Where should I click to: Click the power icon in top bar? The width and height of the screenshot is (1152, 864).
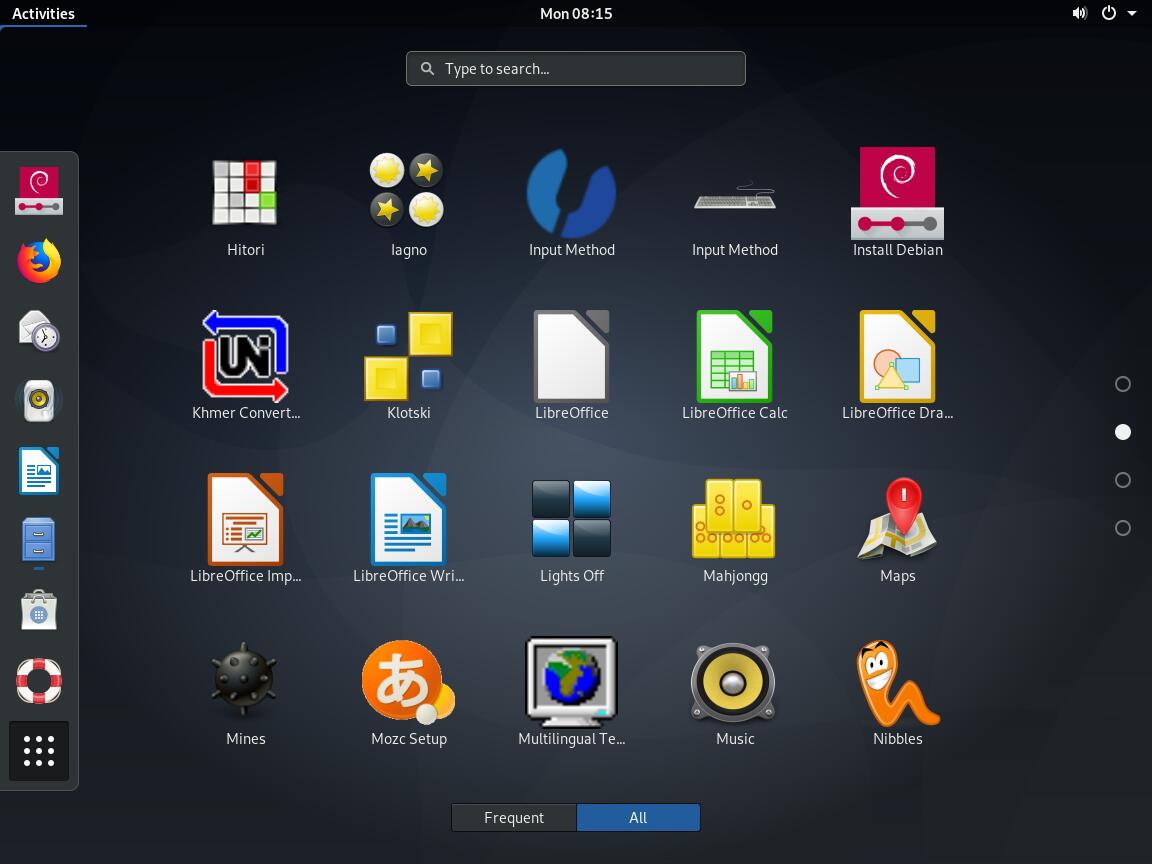[x=1109, y=12]
